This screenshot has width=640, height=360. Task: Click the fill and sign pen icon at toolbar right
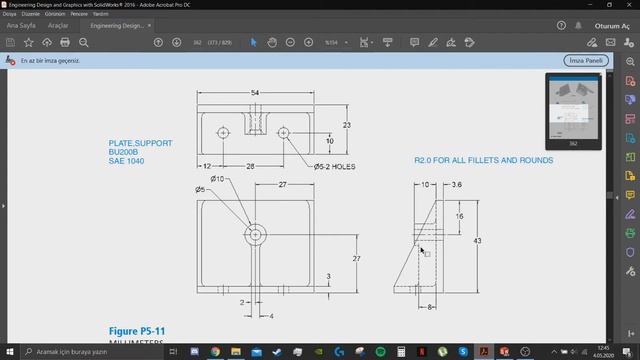point(592,42)
